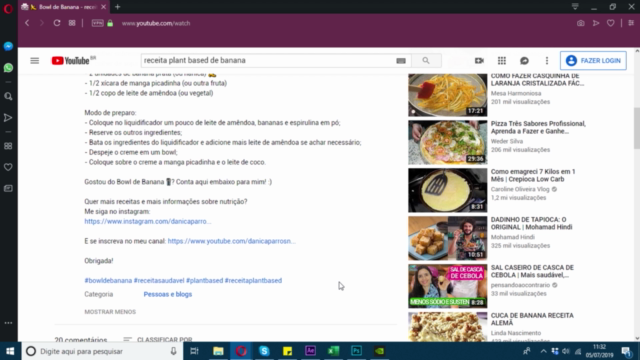Collapse description with MOSTRAR MENOS
Viewport: 640px width, 360px height.
110,312
